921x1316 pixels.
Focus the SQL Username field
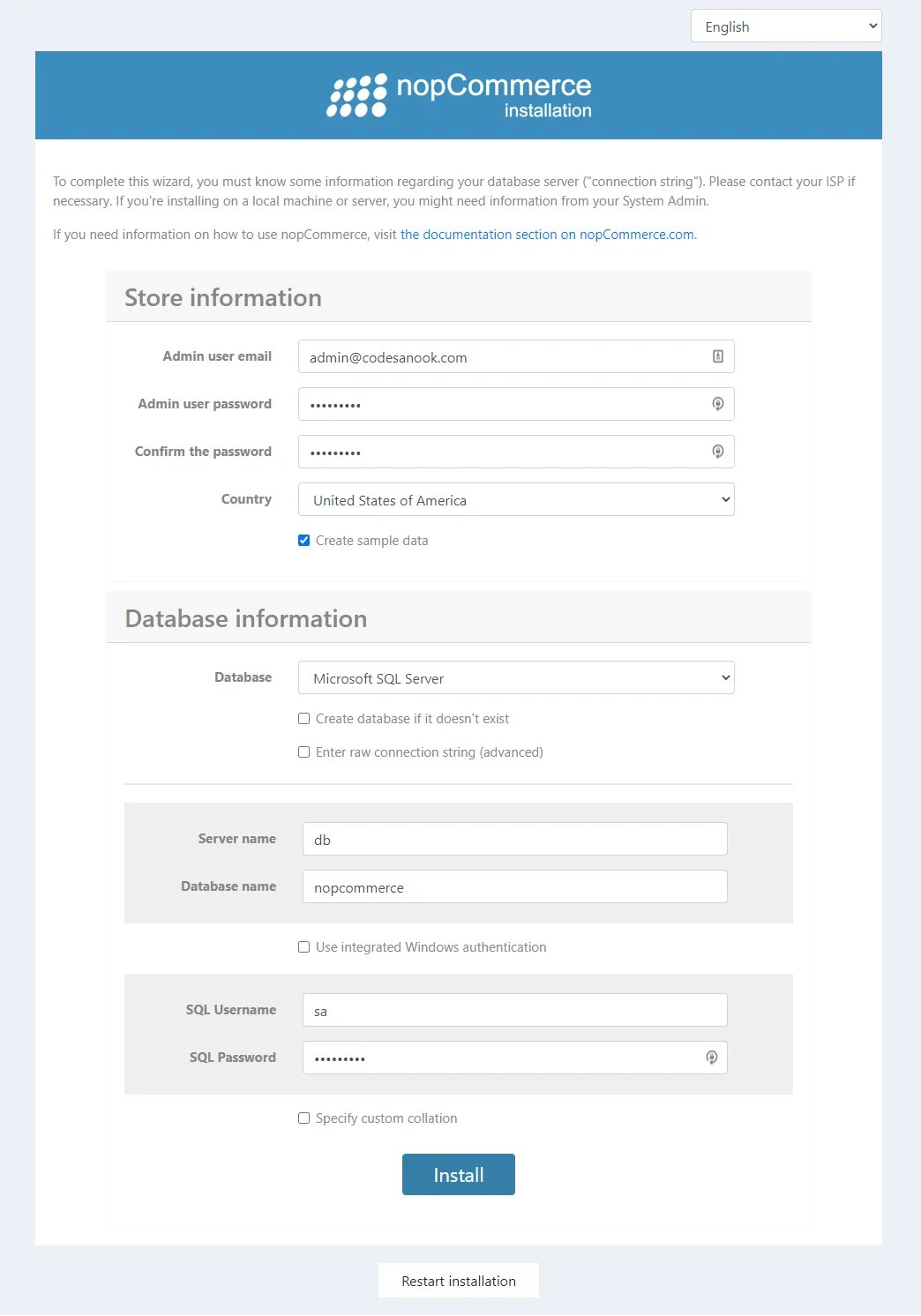coord(515,1010)
